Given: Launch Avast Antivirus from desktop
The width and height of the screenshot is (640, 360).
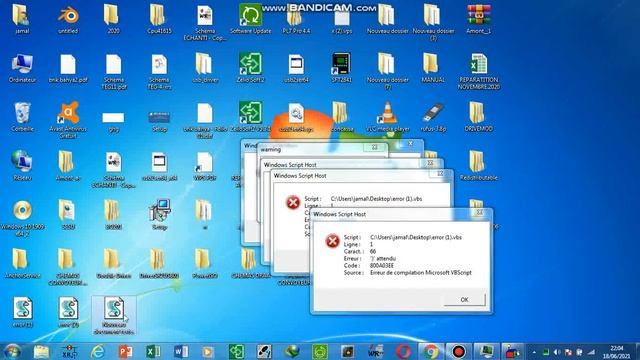Looking at the screenshot, I should pyautogui.click(x=68, y=120).
